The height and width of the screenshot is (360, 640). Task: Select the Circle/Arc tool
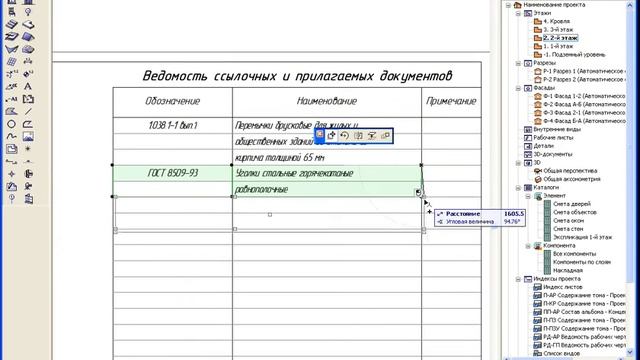tap(11, 124)
